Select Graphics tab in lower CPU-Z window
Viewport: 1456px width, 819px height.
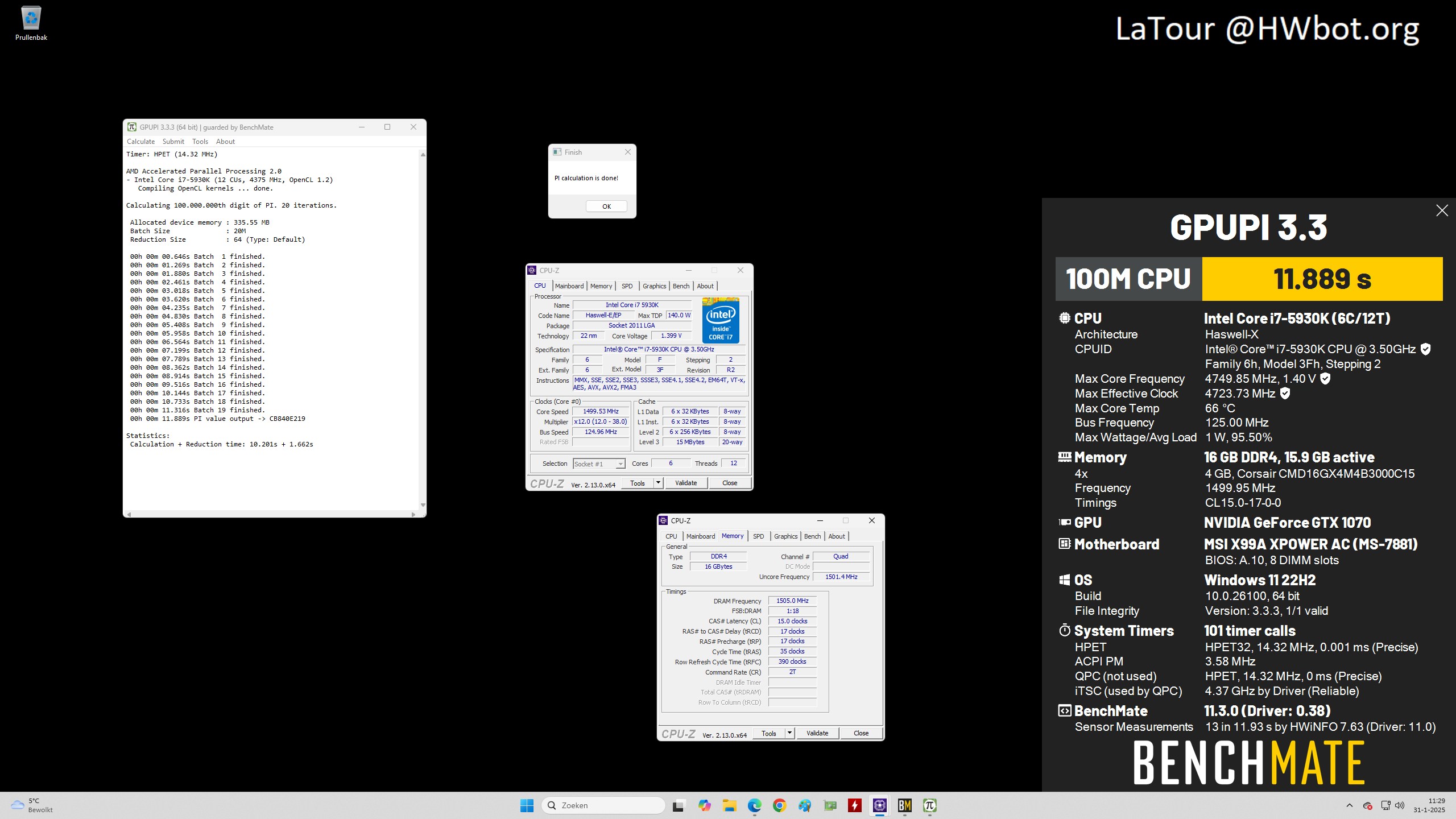pyautogui.click(x=785, y=536)
